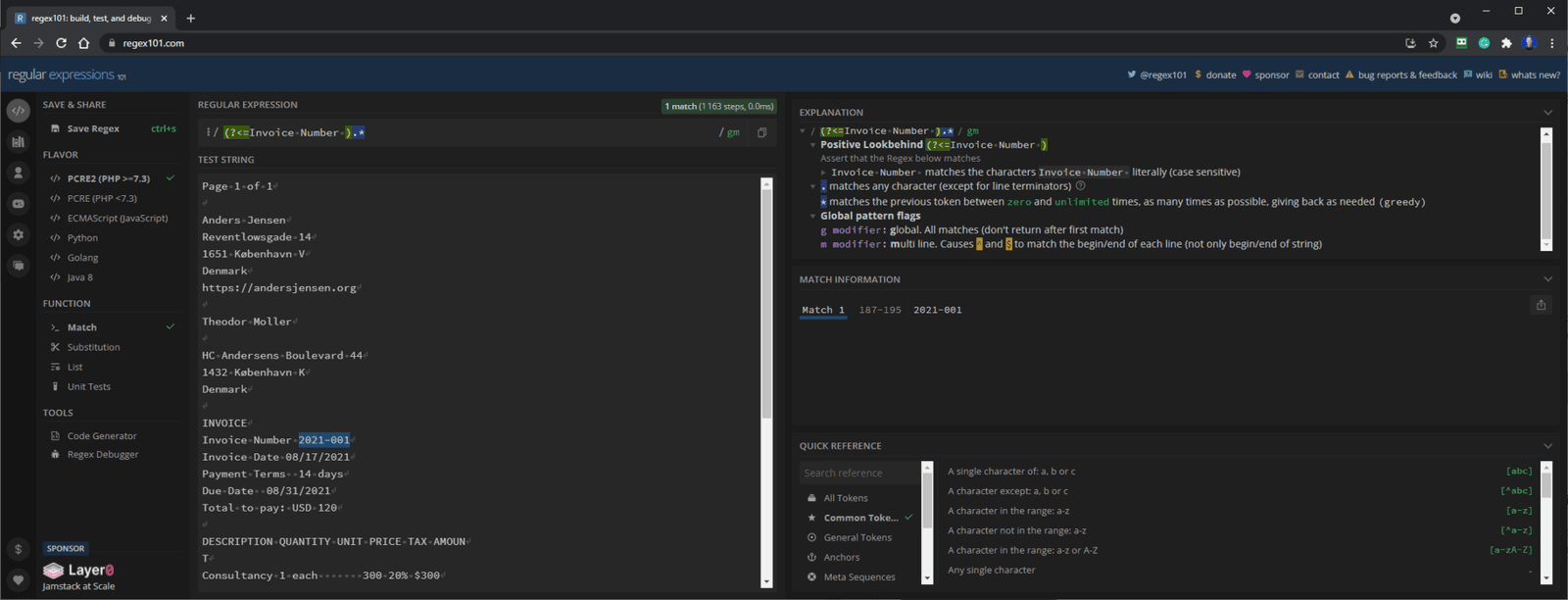The width and height of the screenshot is (1568, 600).
Task: Open the @regex101 Twitter link
Action: tap(1156, 75)
